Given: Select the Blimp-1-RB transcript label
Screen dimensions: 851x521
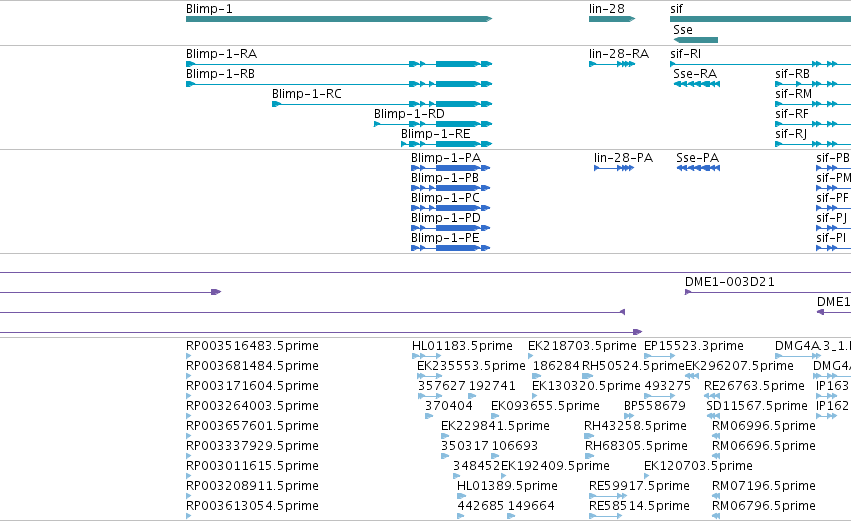Looking at the screenshot, I should pos(220,74).
